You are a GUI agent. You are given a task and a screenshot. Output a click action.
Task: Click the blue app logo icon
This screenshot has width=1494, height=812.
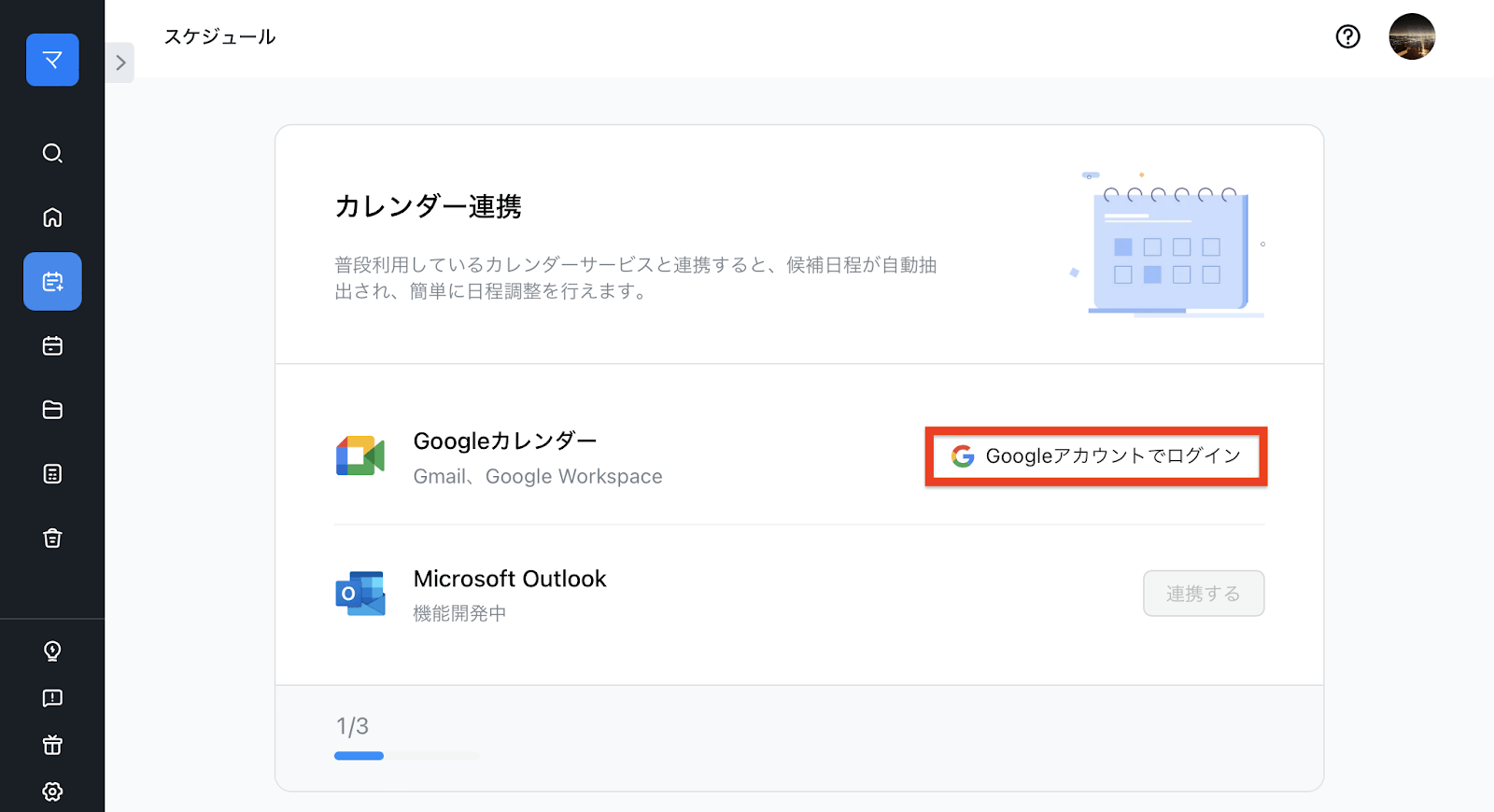tap(52, 60)
